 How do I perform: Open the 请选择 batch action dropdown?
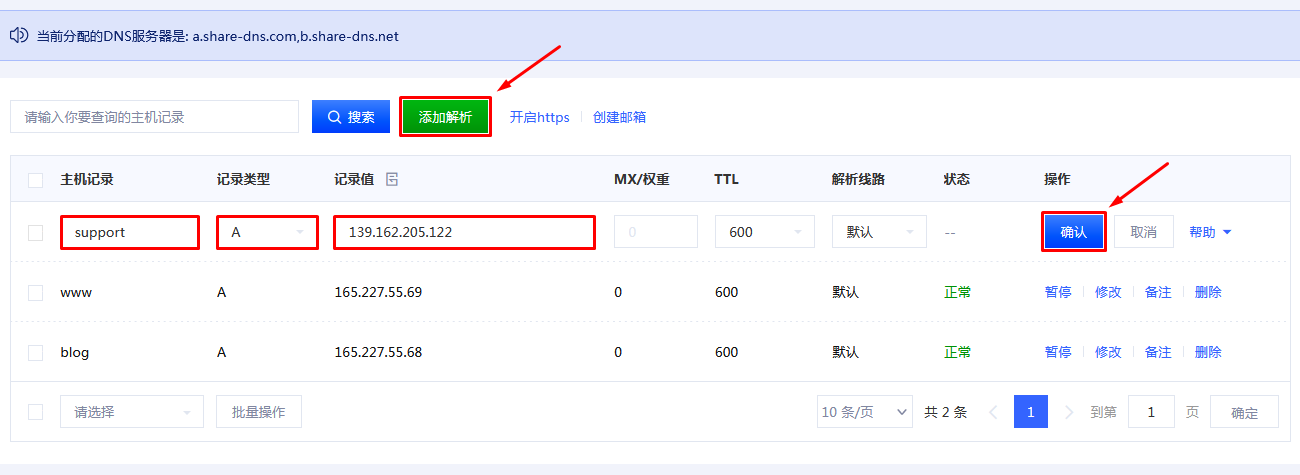(131, 412)
